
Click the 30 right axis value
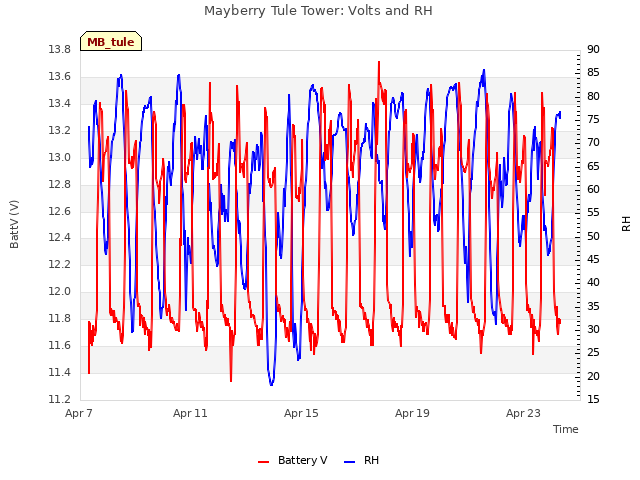pos(593,329)
